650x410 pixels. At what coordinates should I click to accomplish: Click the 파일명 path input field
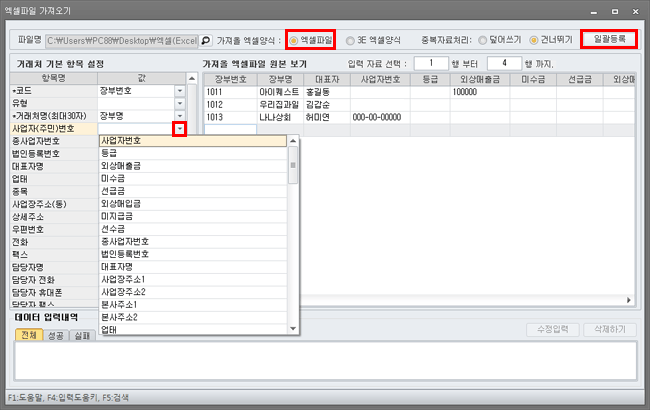tap(118, 41)
